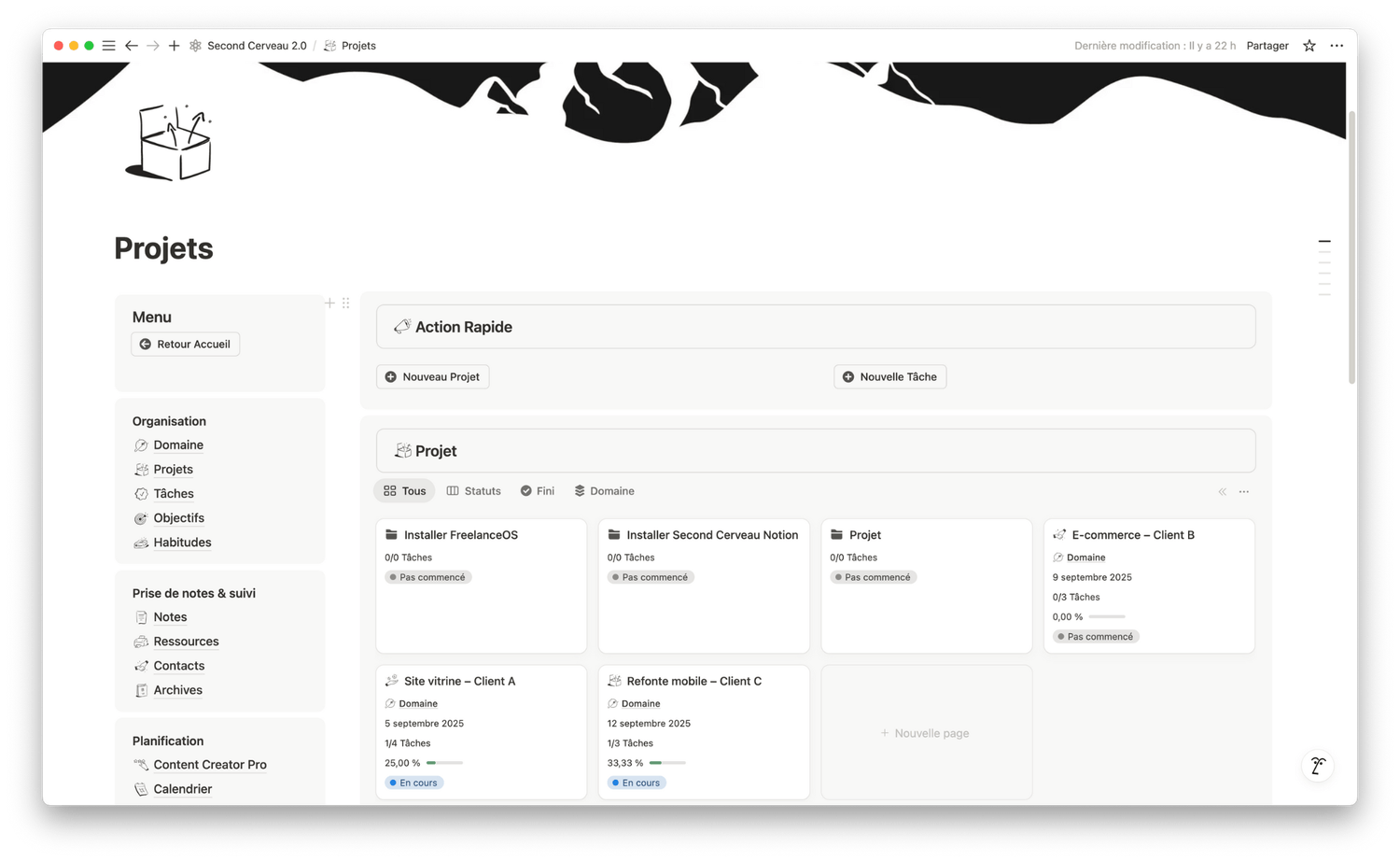Image resolution: width=1400 pixels, height=861 pixels.
Task: Collapse database toolbar with double chevron
Action: point(1223,491)
